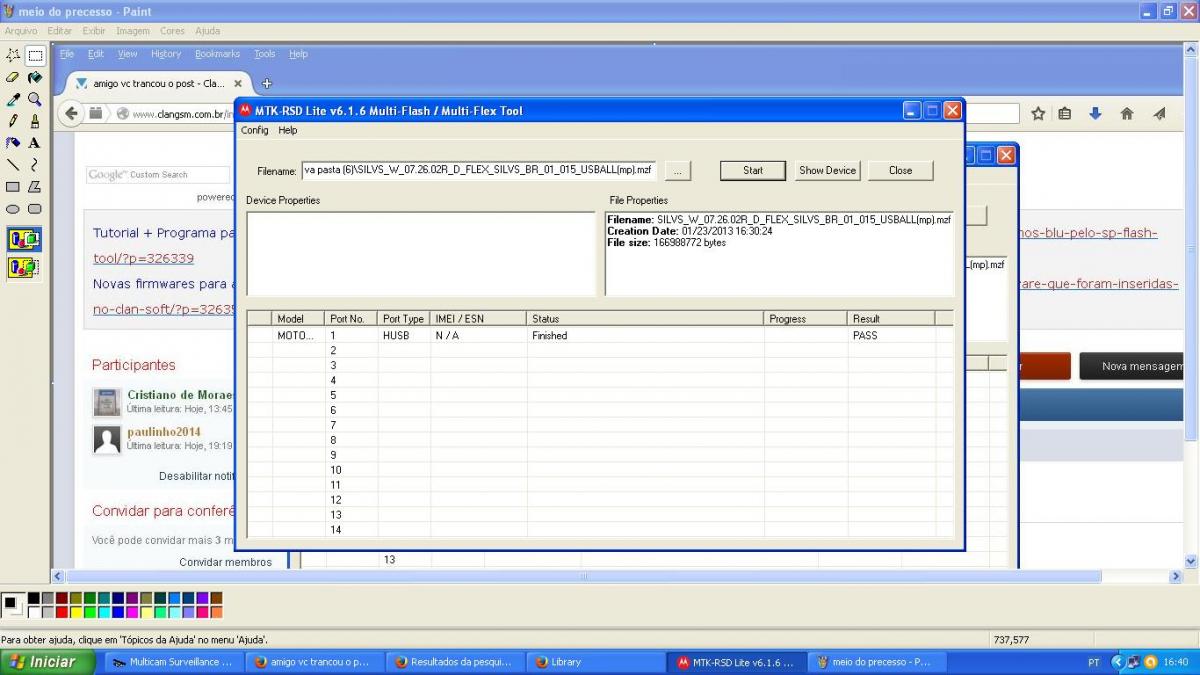
Task: Select the rectangular Select tool in Paint
Action: 34,56
